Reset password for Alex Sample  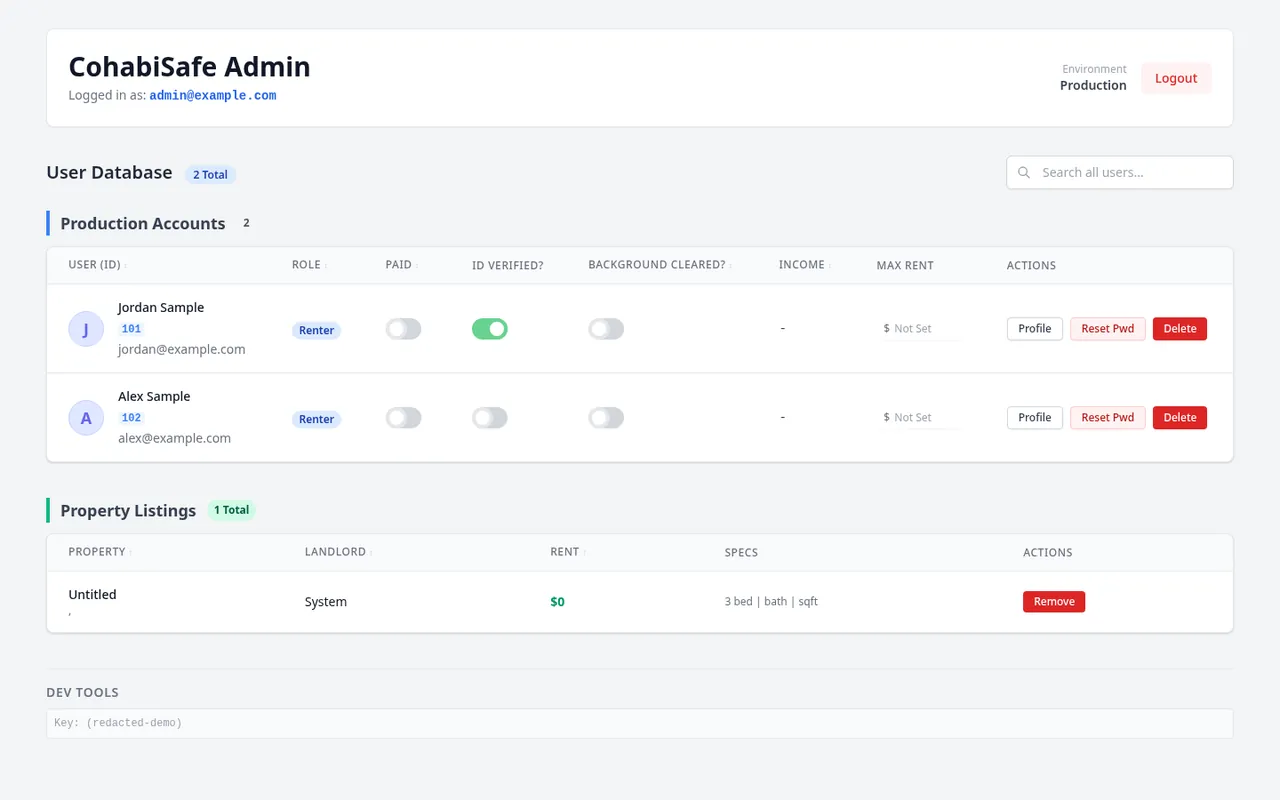pyautogui.click(x=1108, y=418)
